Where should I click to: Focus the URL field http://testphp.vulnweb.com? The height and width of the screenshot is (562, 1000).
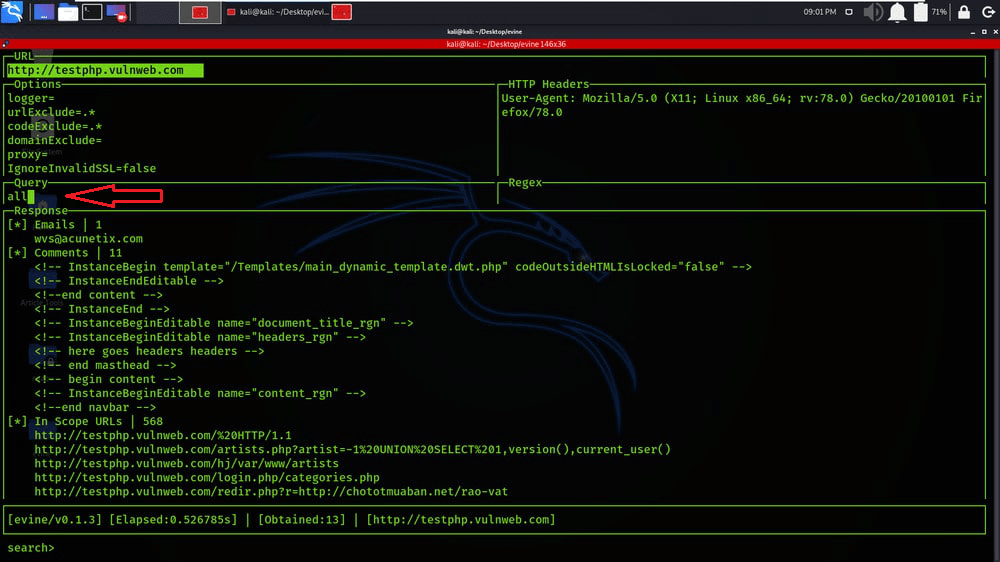pyautogui.click(x=105, y=70)
